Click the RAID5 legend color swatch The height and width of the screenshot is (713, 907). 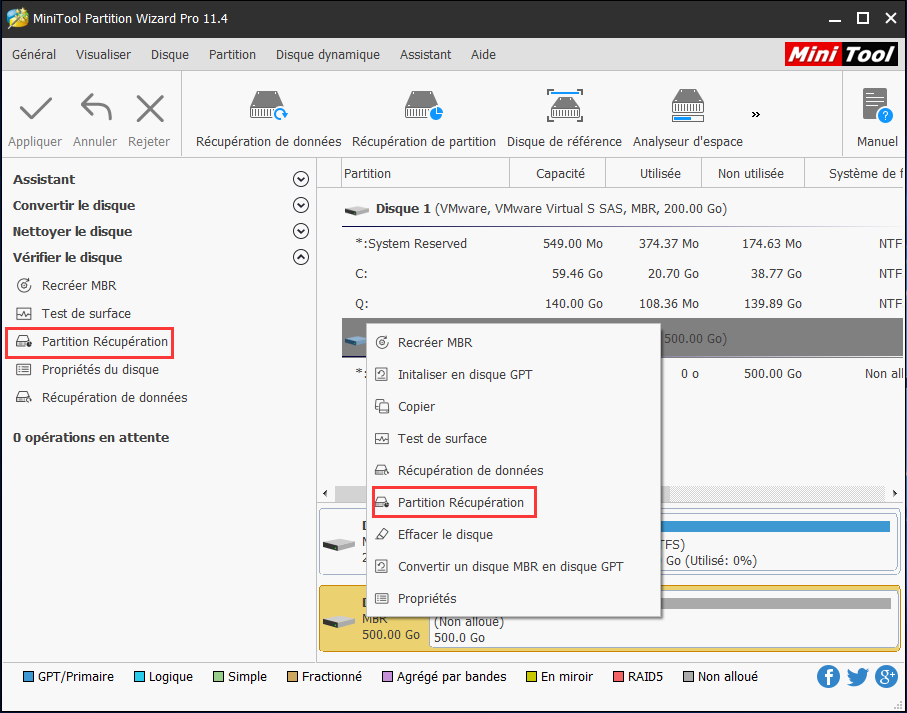(x=618, y=677)
